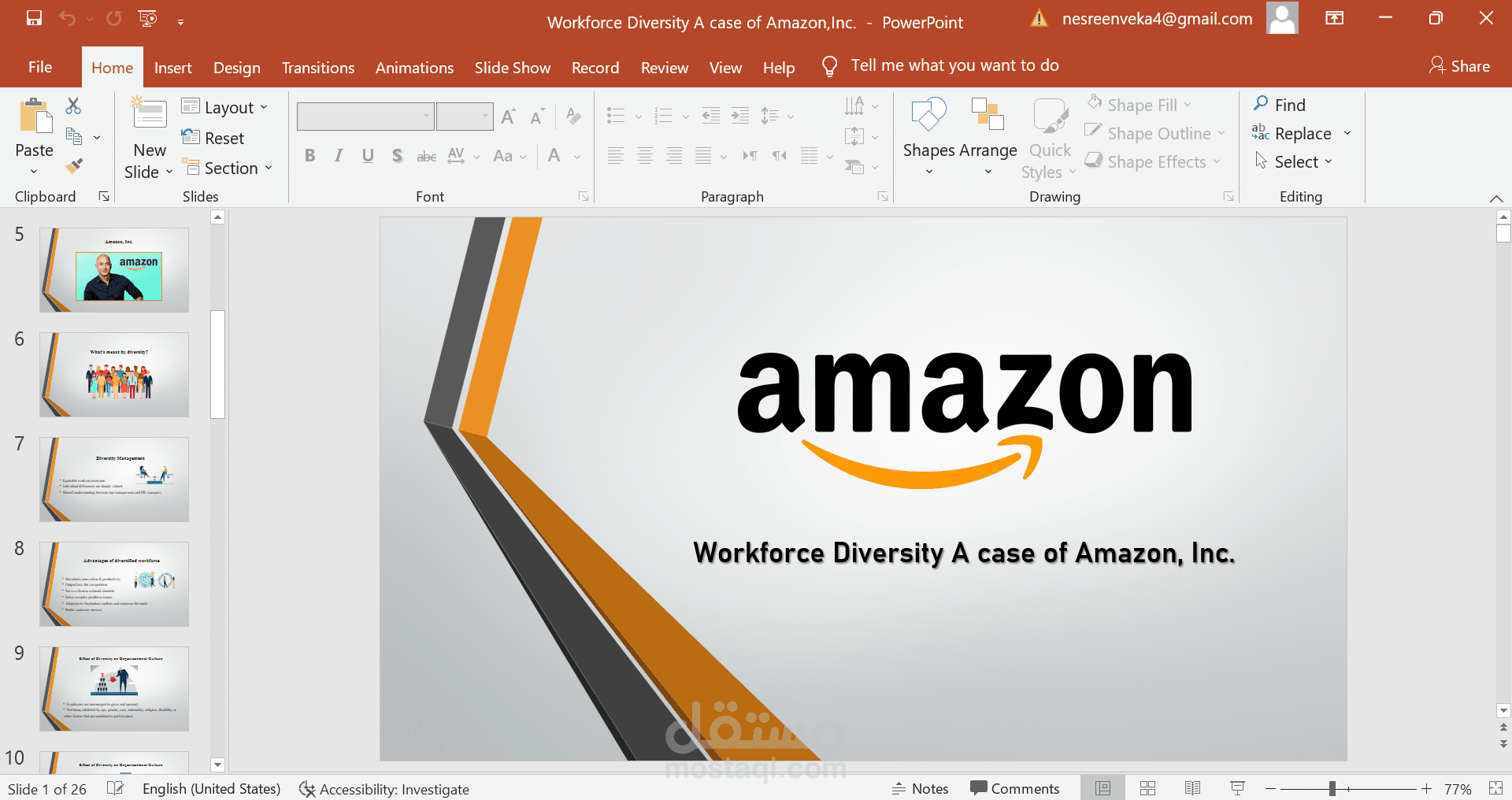Clear all formatting icon

pos(574,117)
